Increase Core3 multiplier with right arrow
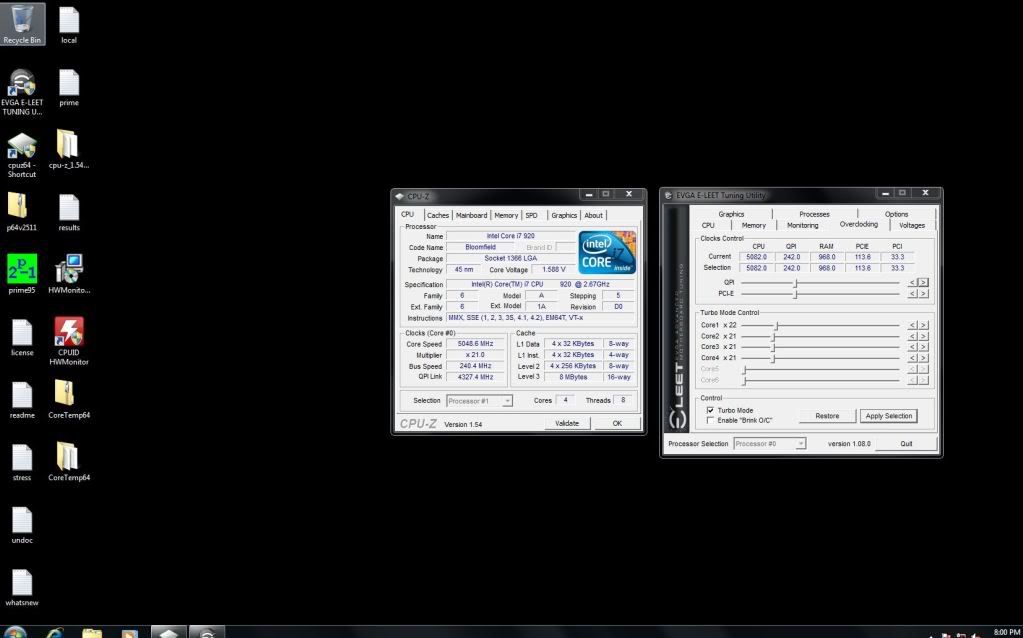The image size is (1023, 638). [923, 347]
